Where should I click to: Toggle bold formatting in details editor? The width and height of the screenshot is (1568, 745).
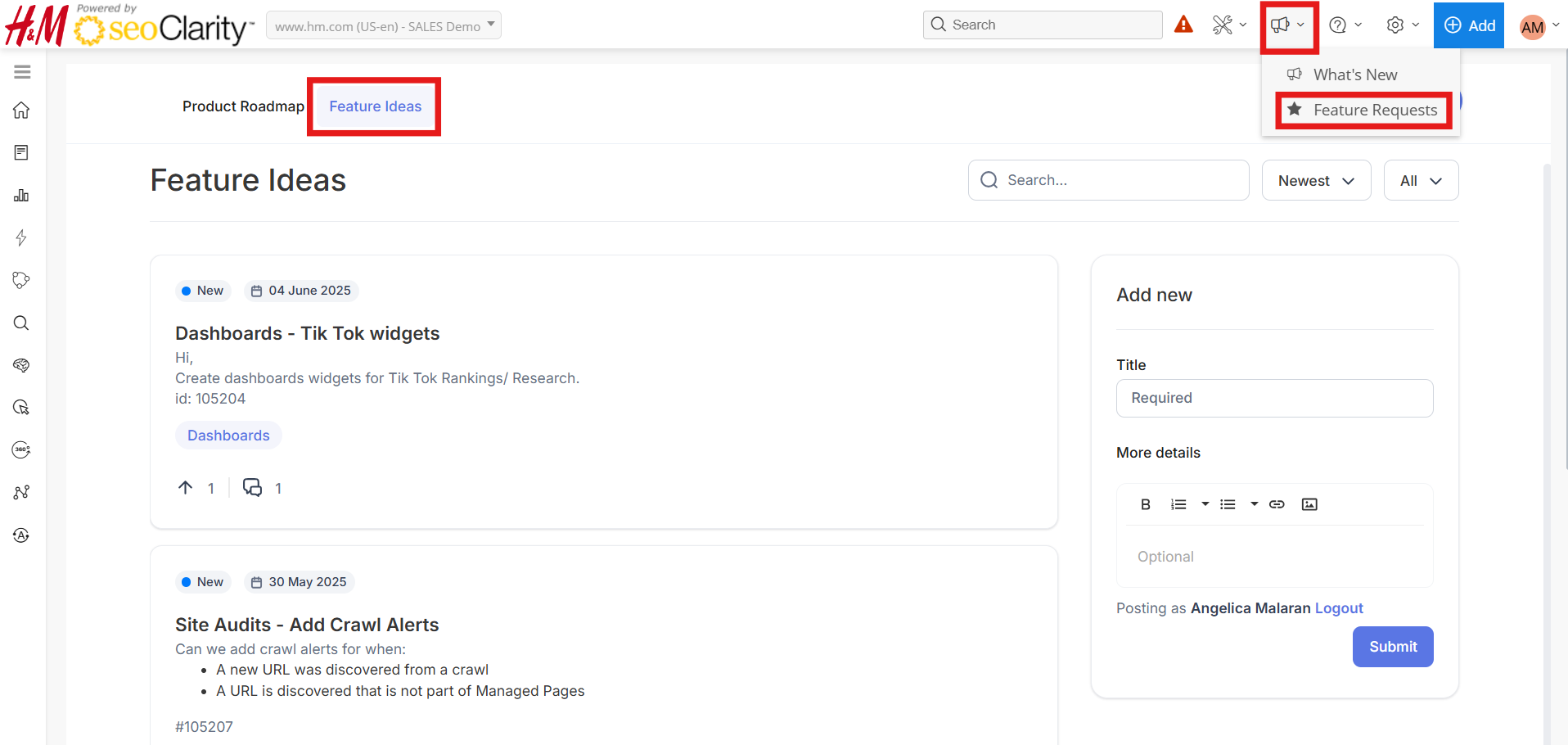pyautogui.click(x=1146, y=504)
